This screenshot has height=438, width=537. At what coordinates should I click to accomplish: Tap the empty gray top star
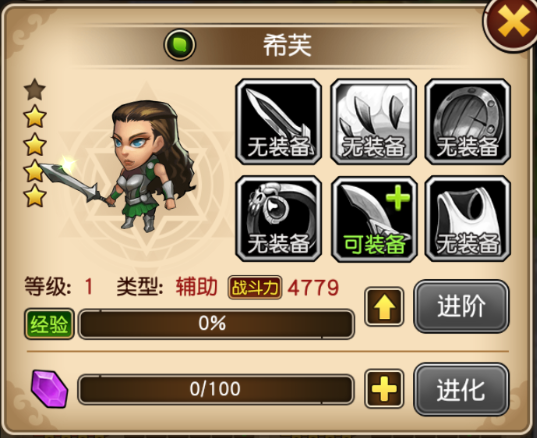pyautogui.click(x=35, y=89)
